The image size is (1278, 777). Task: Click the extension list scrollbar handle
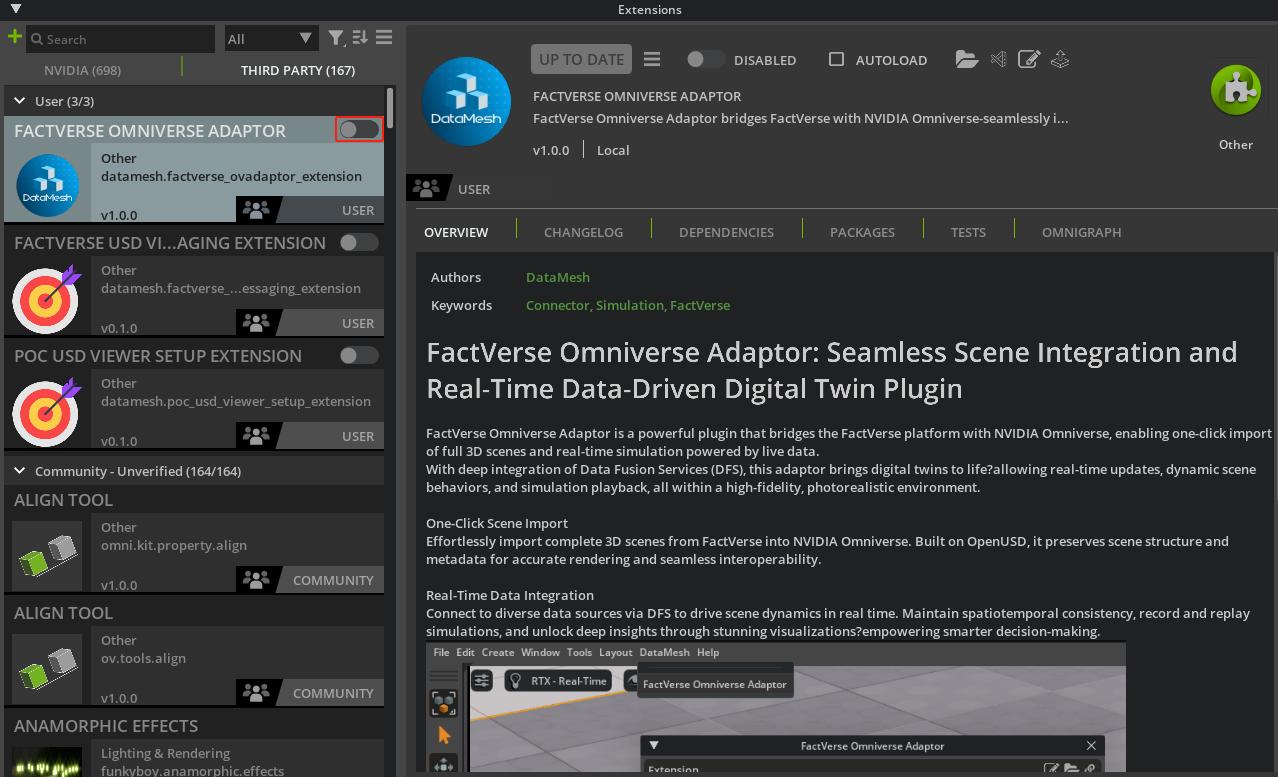pyautogui.click(x=391, y=108)
